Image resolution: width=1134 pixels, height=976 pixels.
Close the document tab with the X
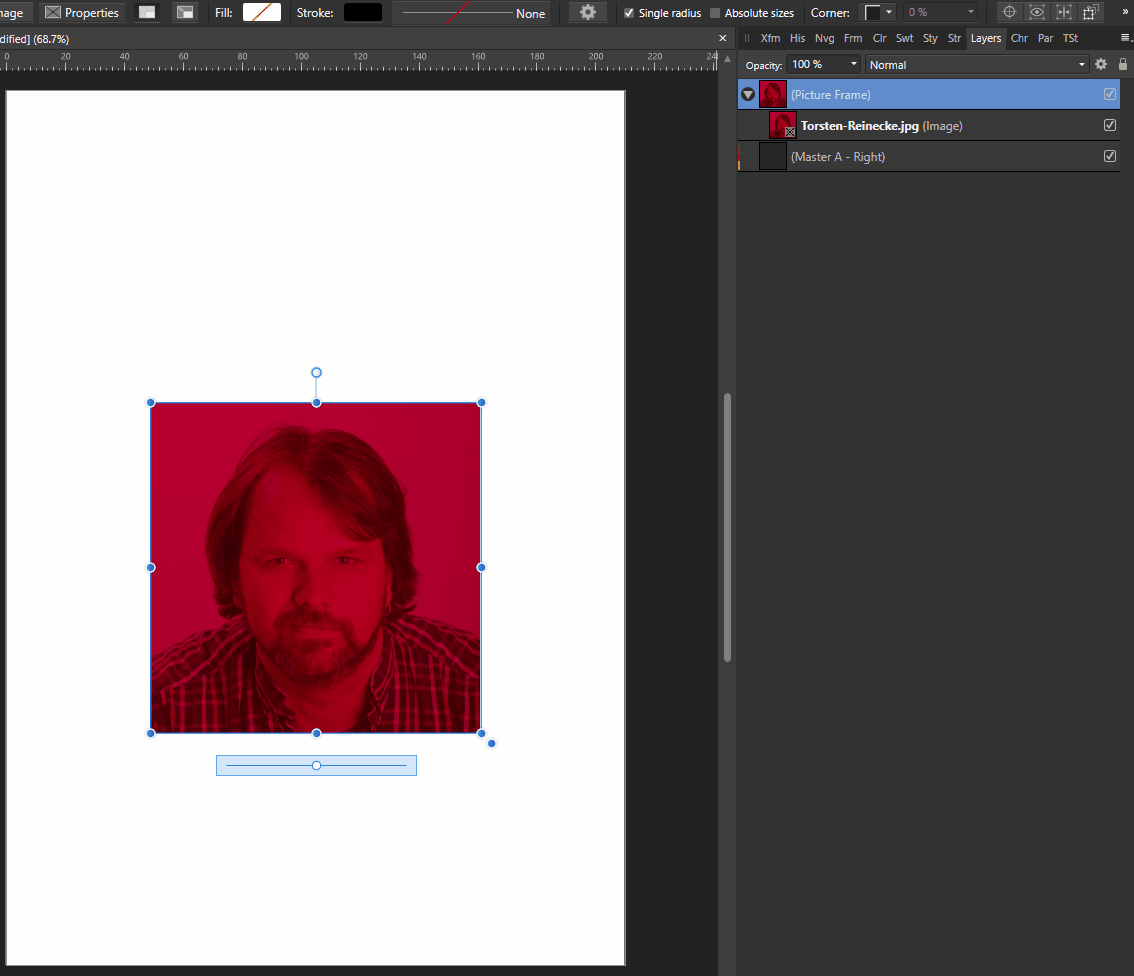723,38
